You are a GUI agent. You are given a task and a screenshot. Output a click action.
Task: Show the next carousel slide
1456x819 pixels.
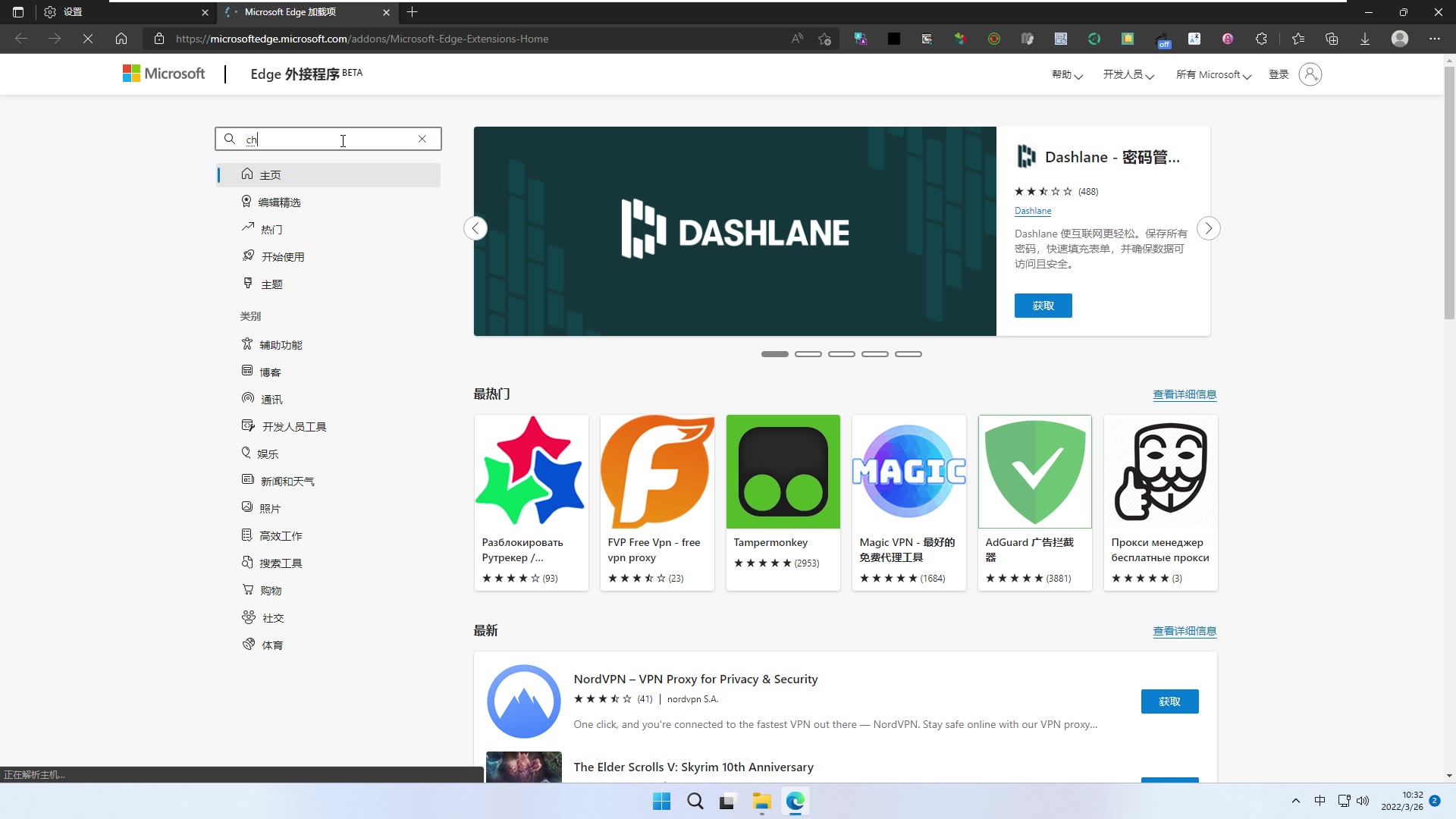click(1209, 228)
